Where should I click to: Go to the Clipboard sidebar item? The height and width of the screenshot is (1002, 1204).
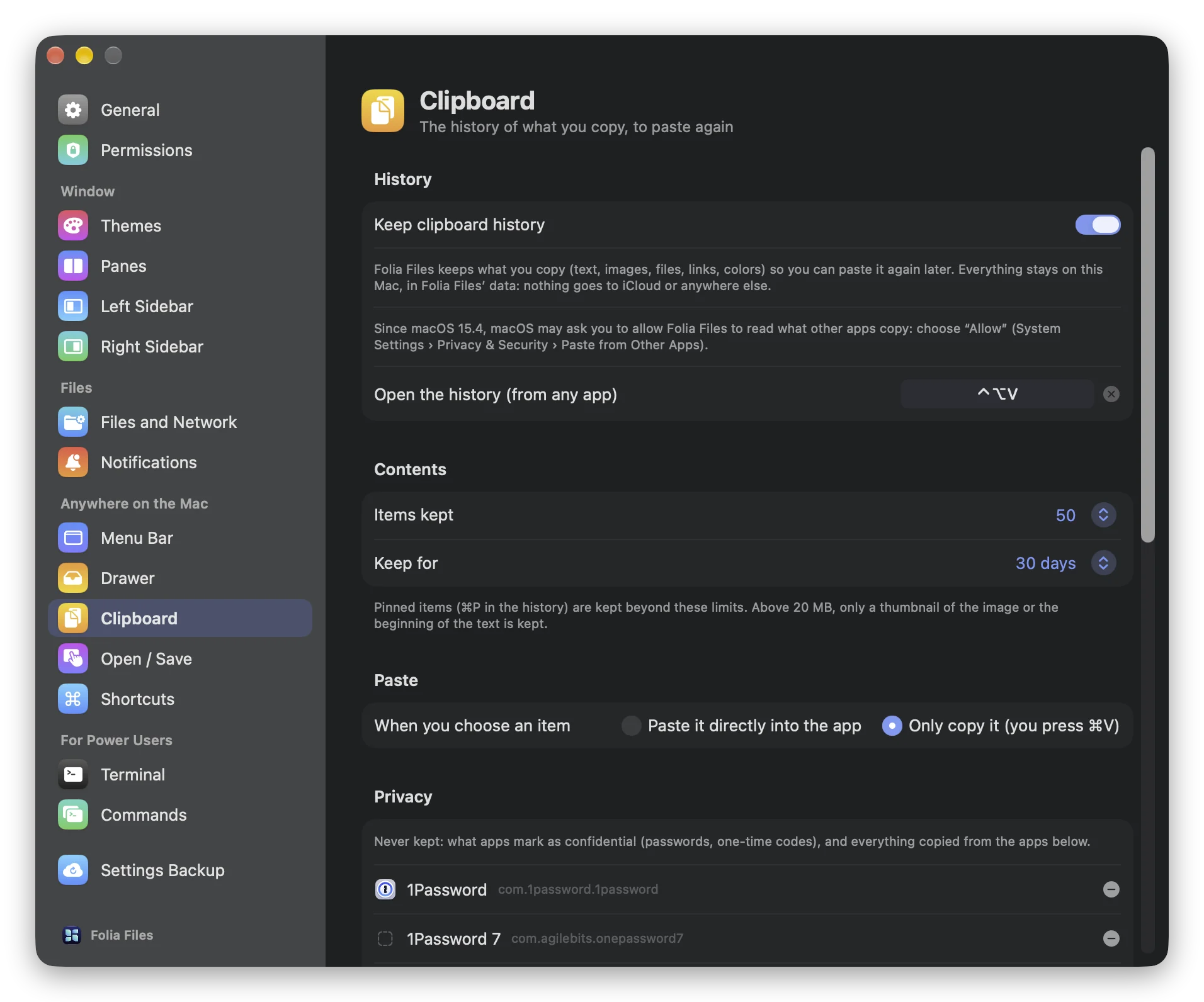(180, 618)
